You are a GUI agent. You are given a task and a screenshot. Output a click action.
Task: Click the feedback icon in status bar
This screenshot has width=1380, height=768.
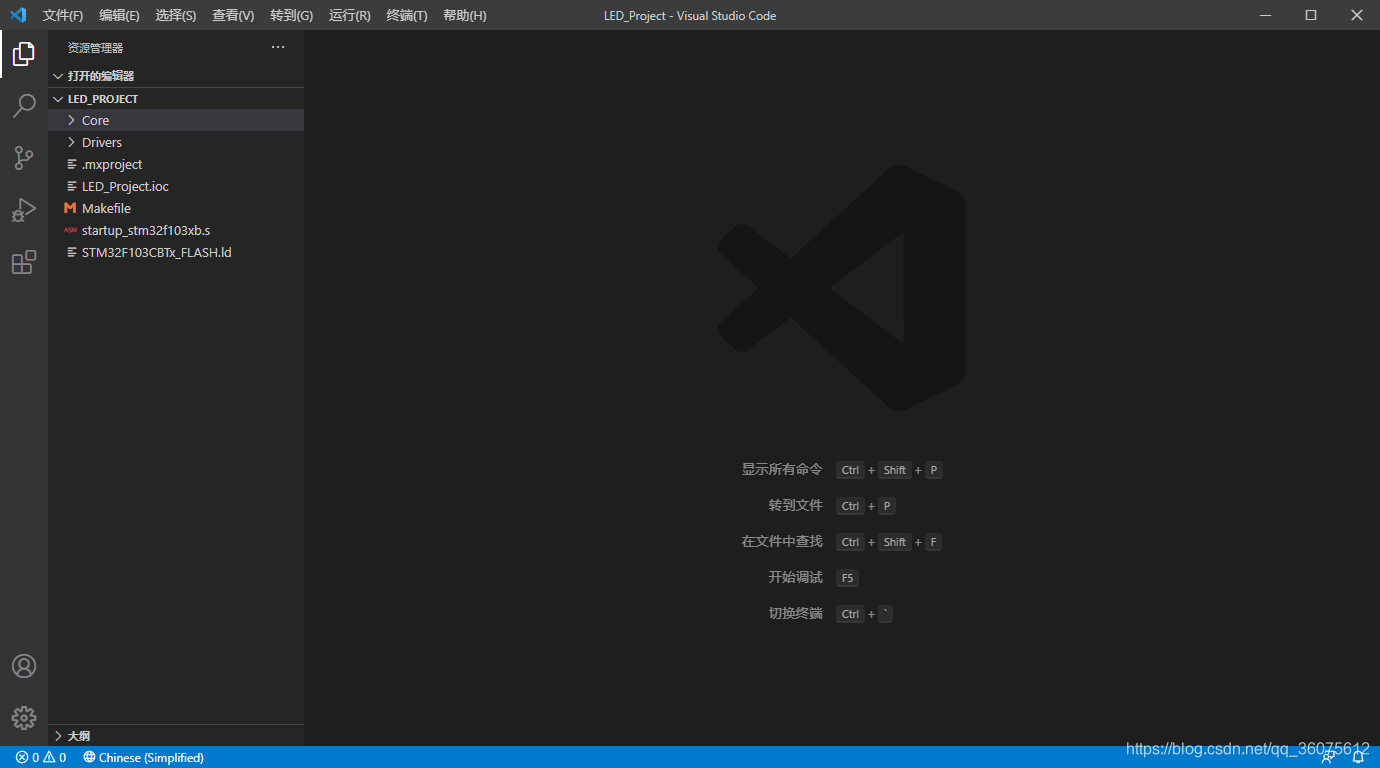[x=1328, y=757]
